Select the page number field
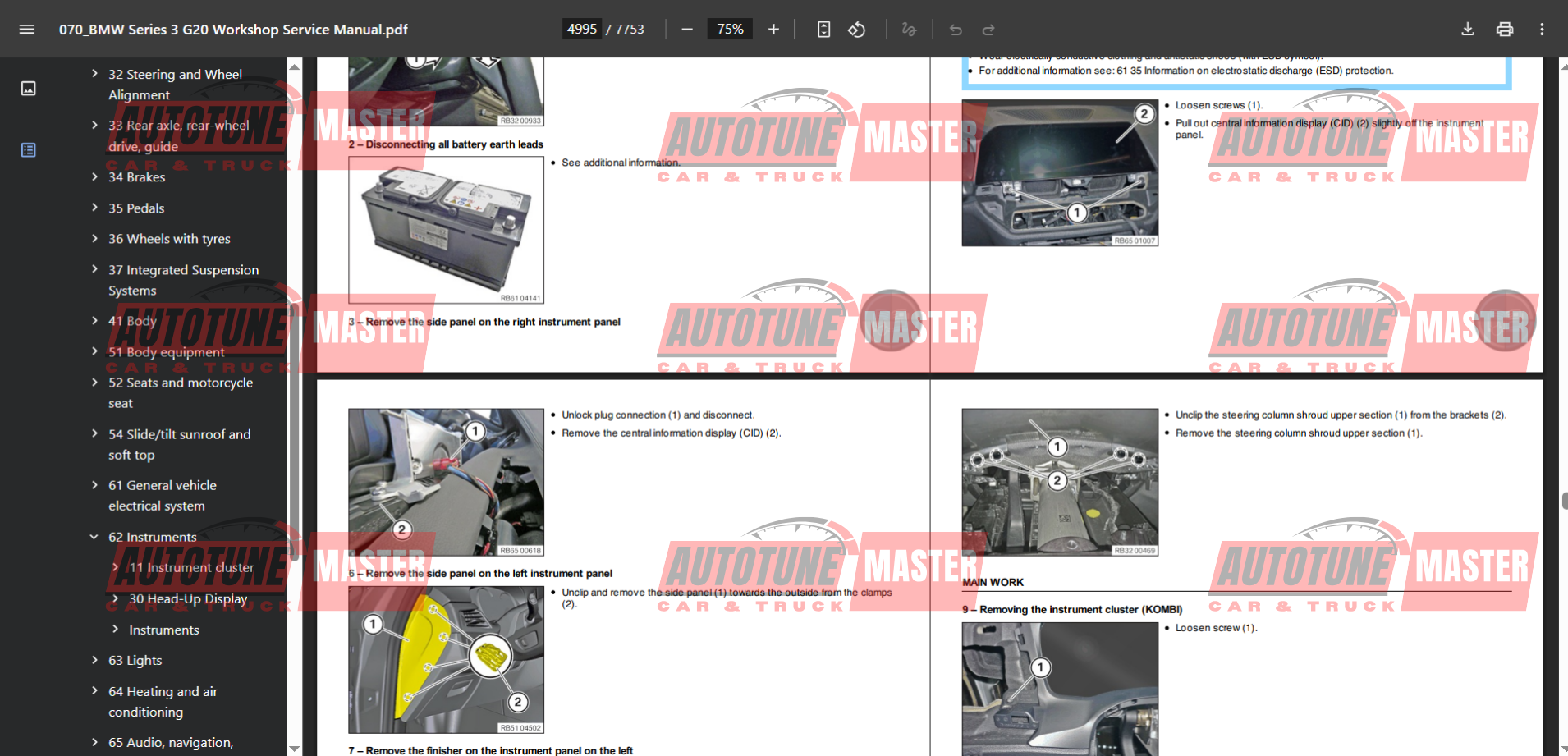The image size is (1568, 756). tap(582, 30)
